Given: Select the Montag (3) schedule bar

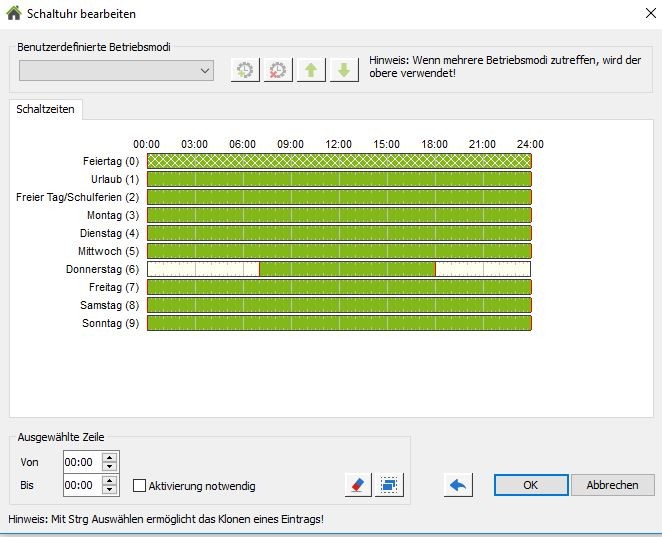Looking at the screenshot, I should coord(339,215).
